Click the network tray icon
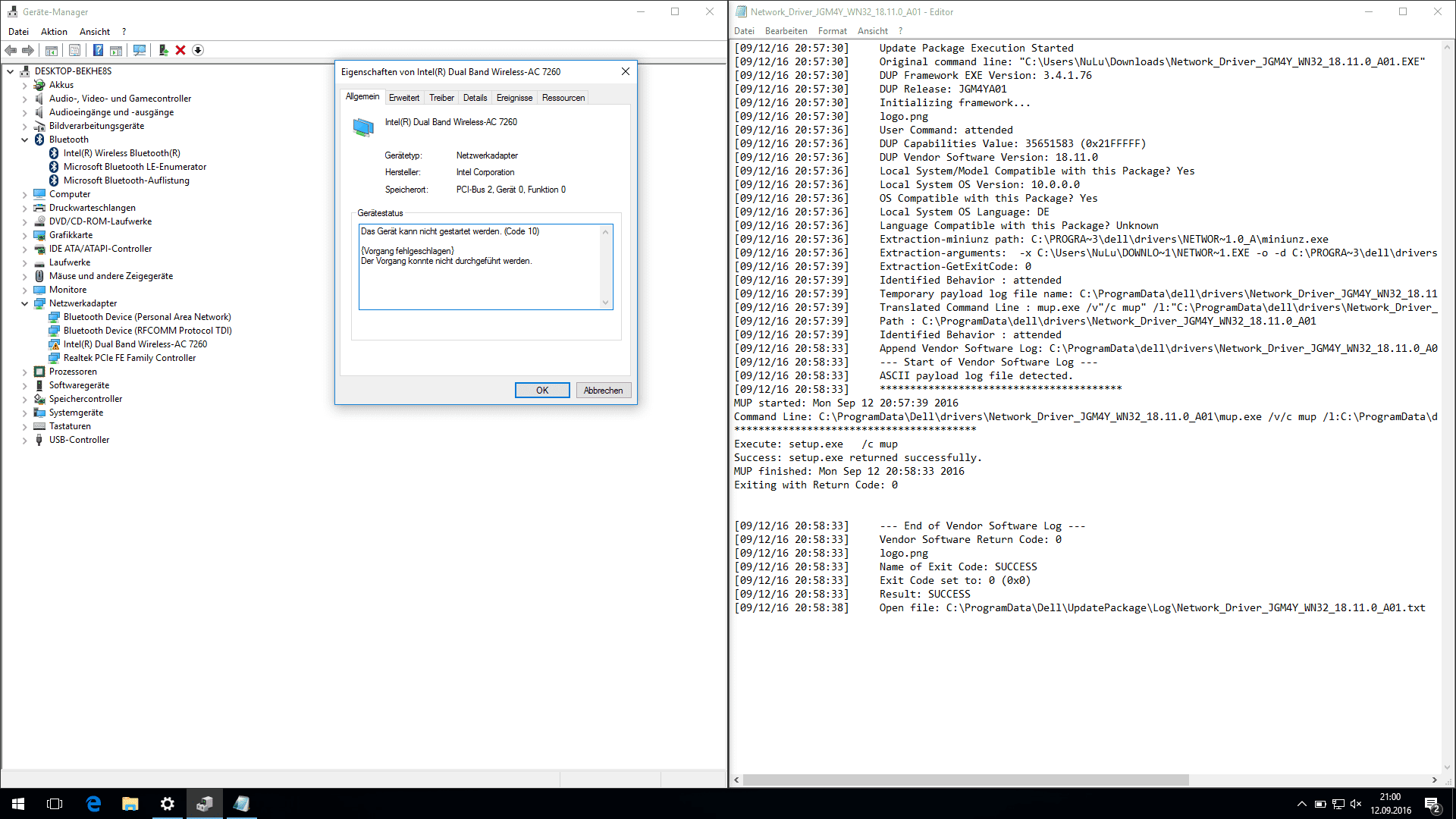This screenshot has height=819, width=1456. (1338, 804)
